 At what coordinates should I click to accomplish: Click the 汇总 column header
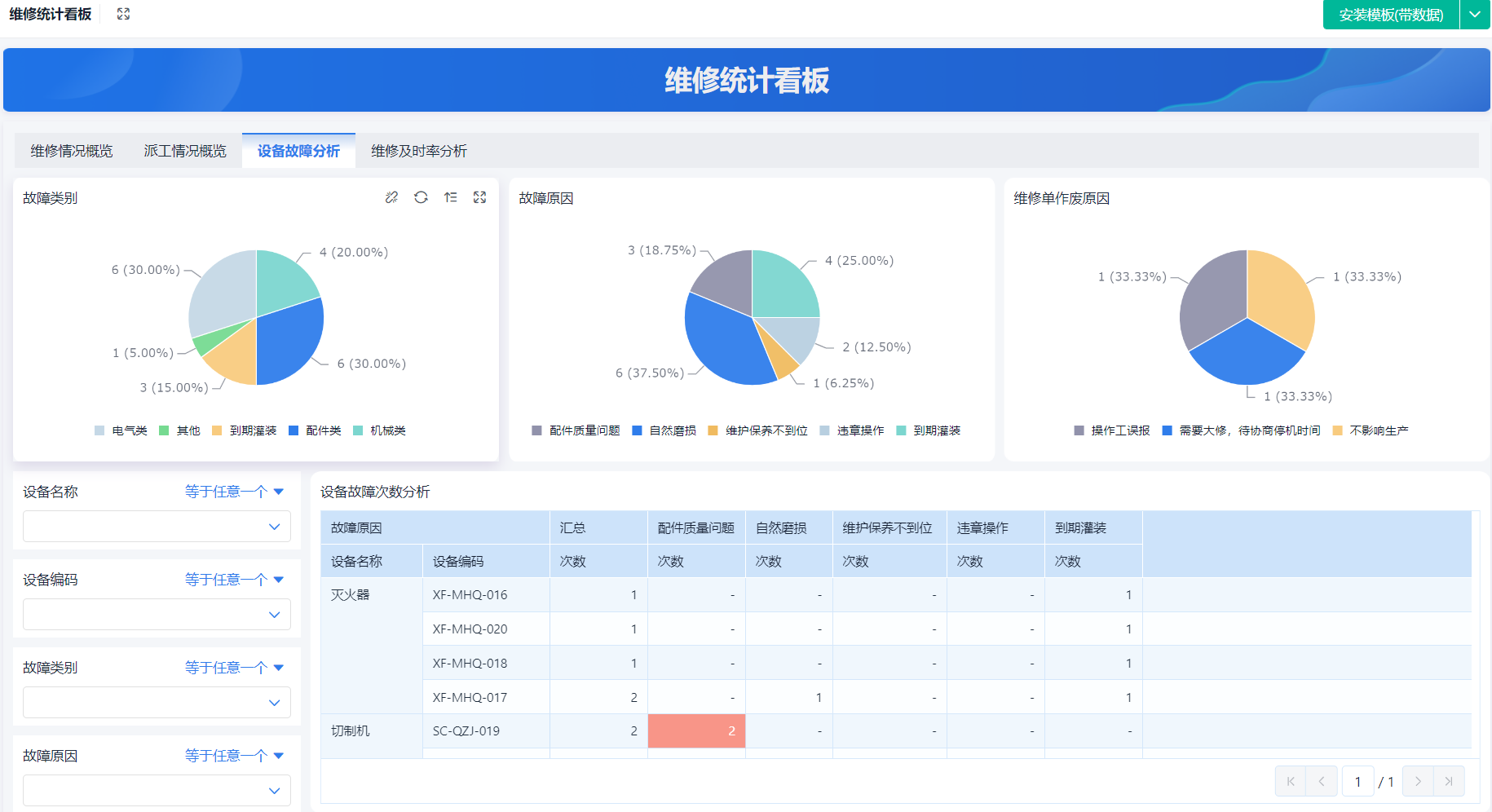click(598, 528)
